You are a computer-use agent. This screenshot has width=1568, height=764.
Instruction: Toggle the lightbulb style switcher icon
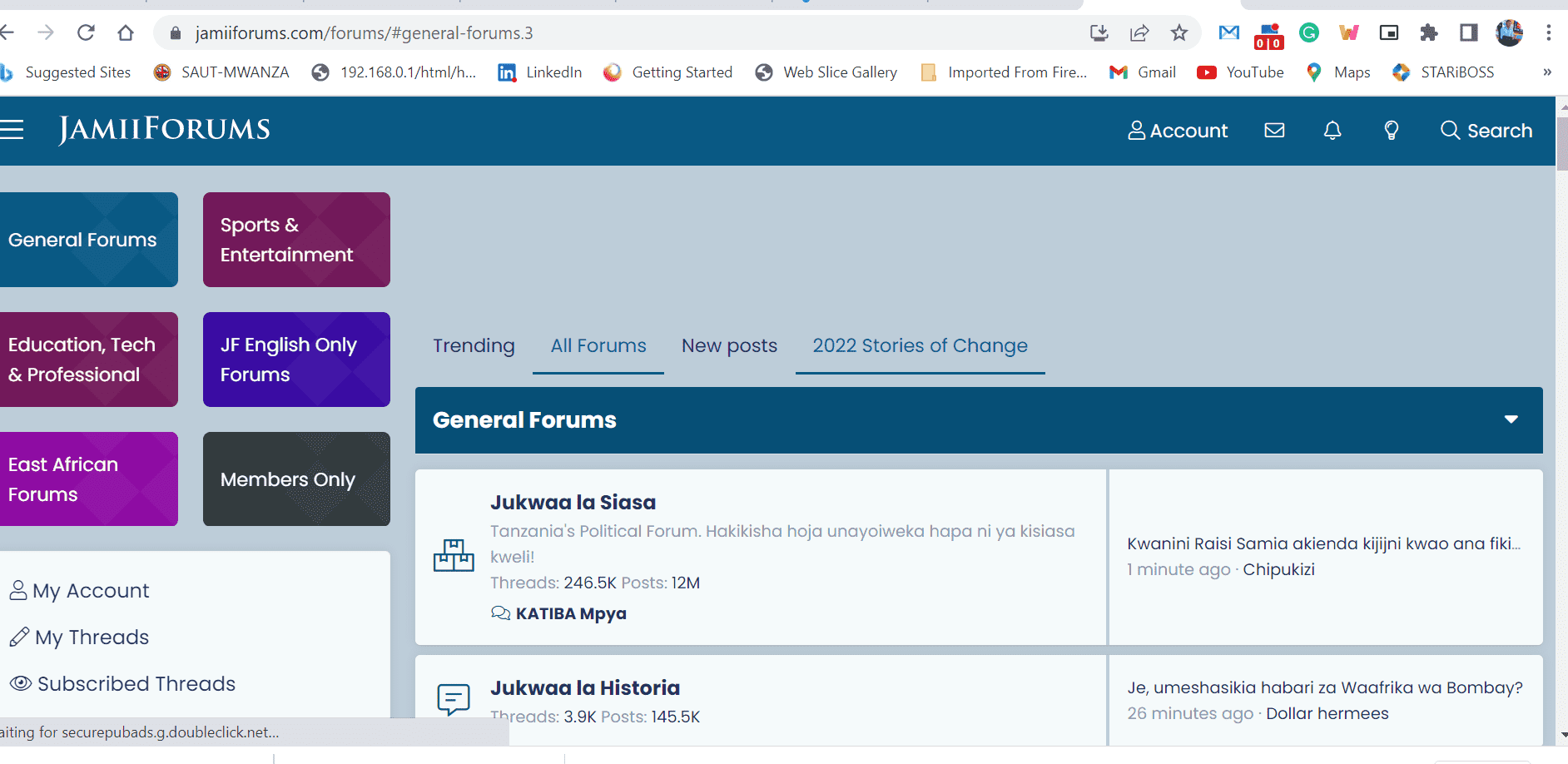coord(1391,131)
